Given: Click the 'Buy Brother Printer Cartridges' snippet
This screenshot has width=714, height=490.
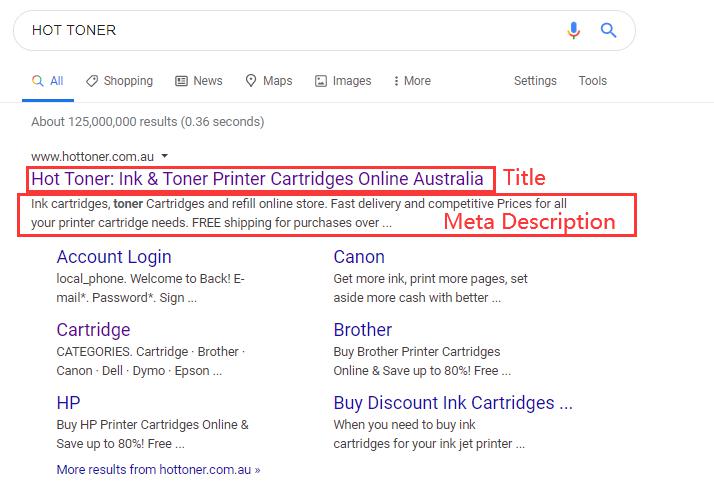Looking at the screenshot, I should pos(422,361).
